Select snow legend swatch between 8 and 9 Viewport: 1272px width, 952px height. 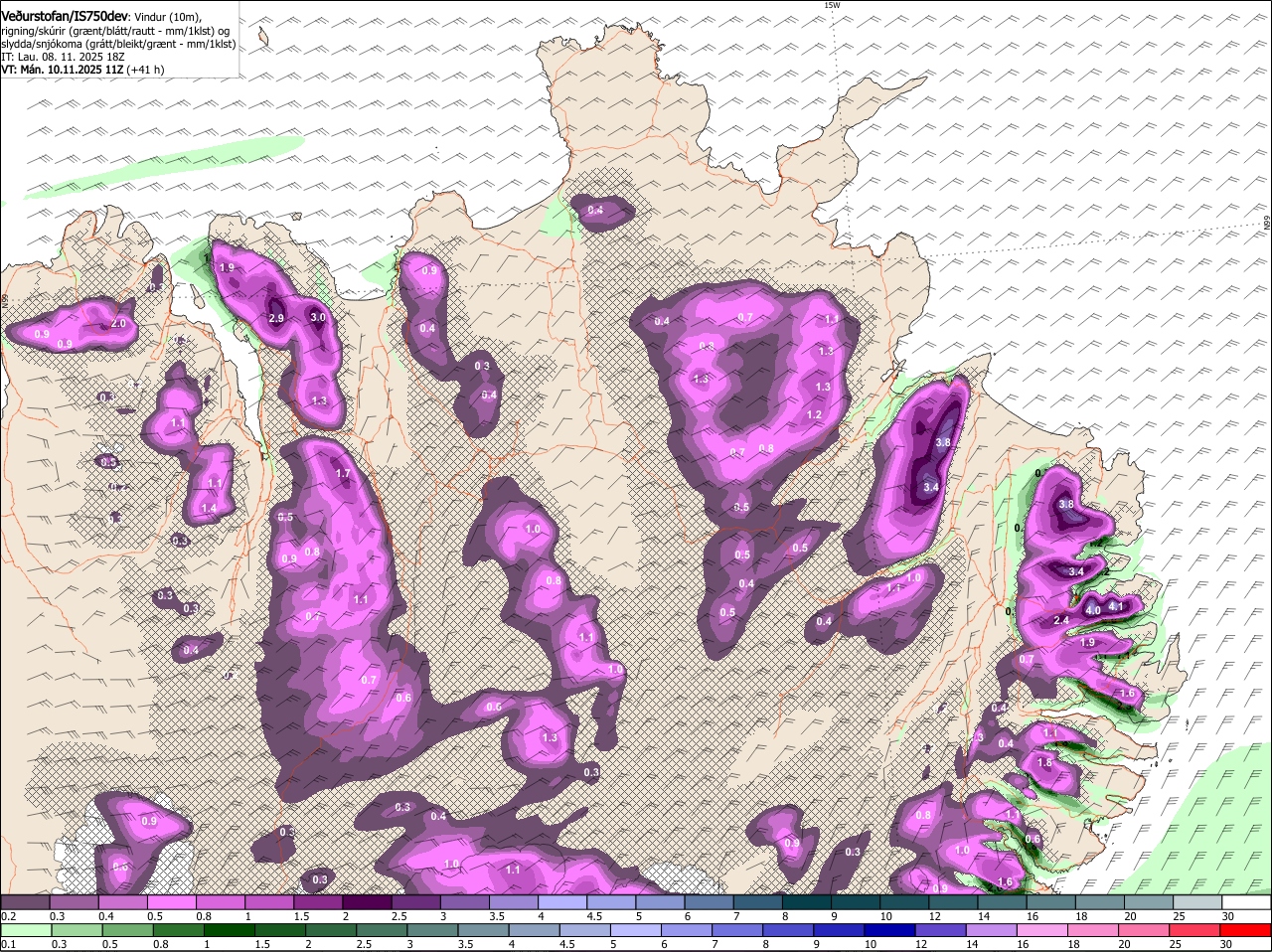pyautogui.click(x=806, y=902)
